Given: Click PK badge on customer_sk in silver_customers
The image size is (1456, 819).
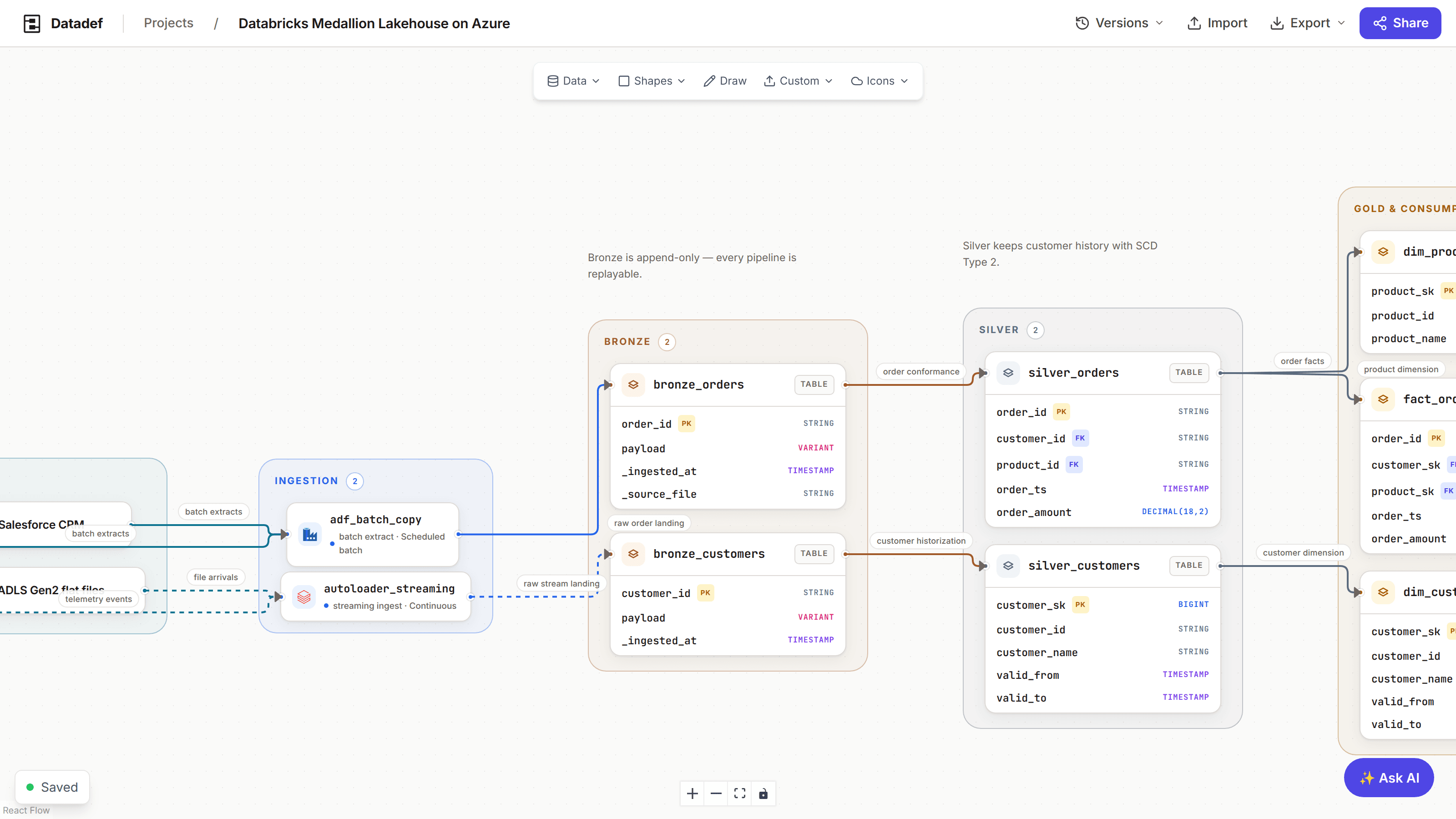Looking at the screenshot, I should pos(1080,605).
